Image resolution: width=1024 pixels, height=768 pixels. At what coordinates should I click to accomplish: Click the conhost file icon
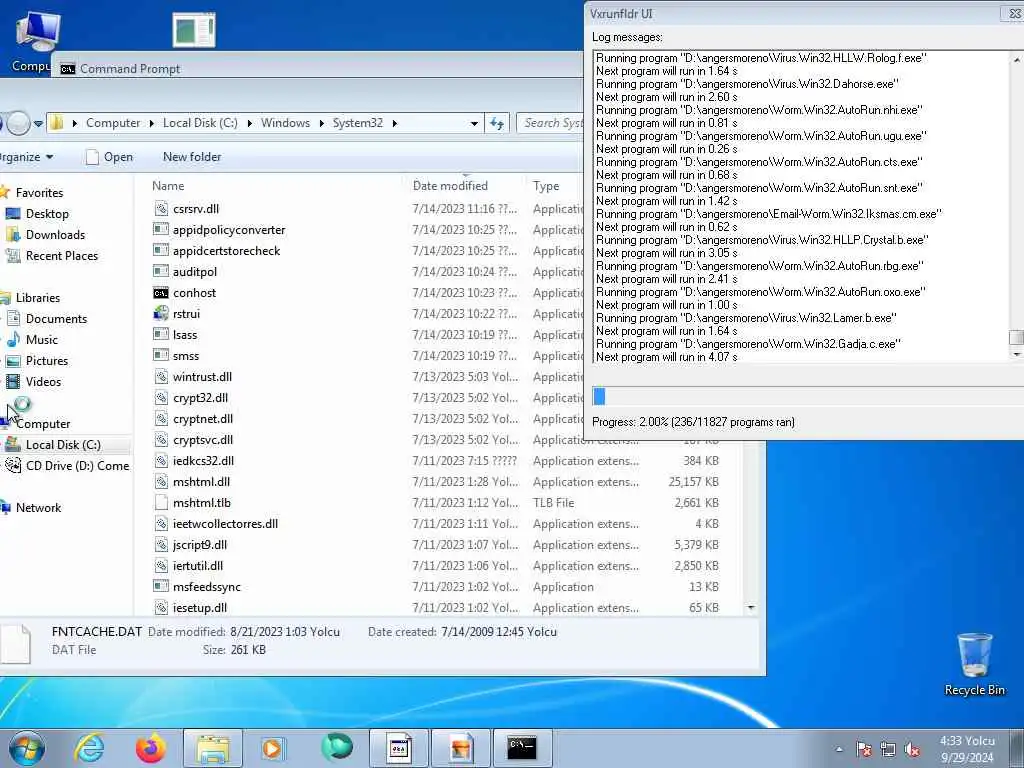(x=161, y=293)
